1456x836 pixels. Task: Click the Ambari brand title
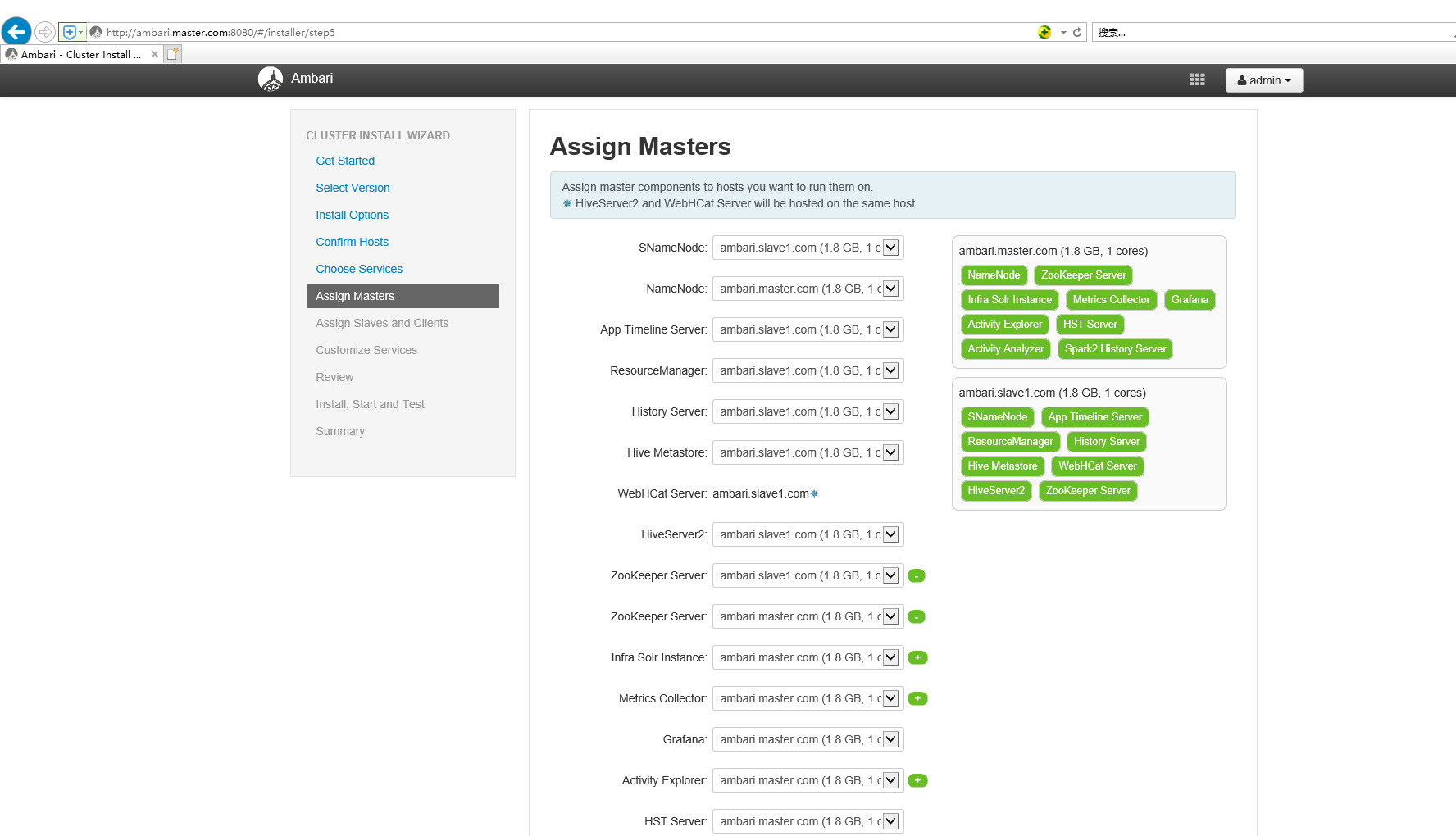coord(312,79)
